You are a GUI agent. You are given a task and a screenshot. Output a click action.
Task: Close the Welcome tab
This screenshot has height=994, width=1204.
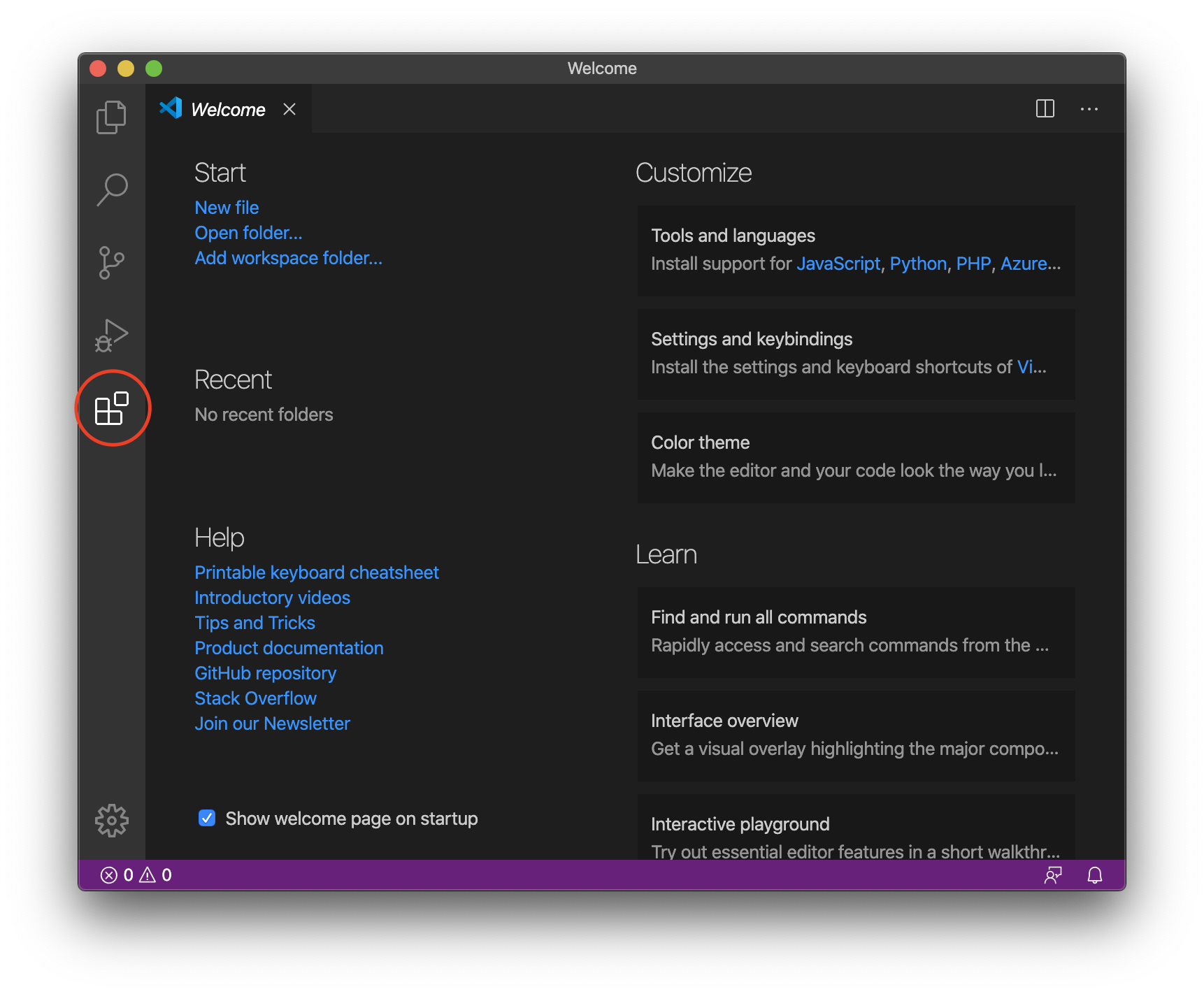(x=289, y=109)
